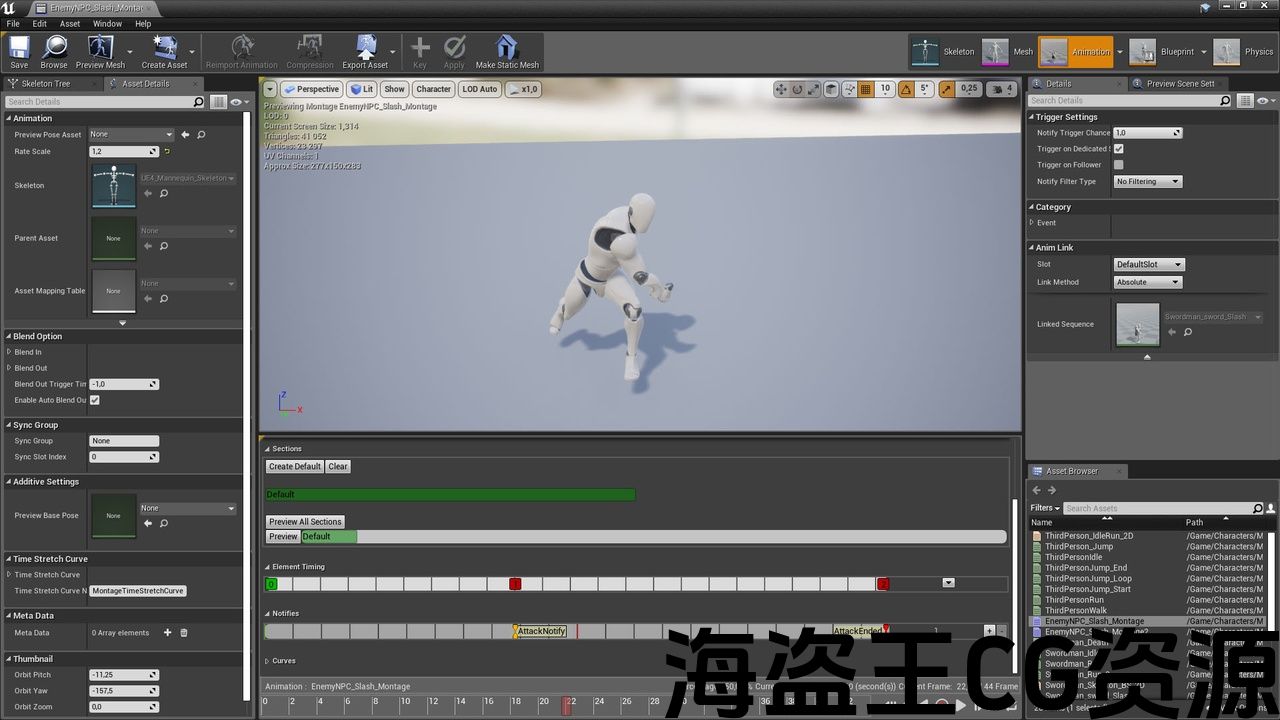Uncheck Trigger on Dedicated Server
Viewport: 1280px width, 720px height.
click(1119, 149)
